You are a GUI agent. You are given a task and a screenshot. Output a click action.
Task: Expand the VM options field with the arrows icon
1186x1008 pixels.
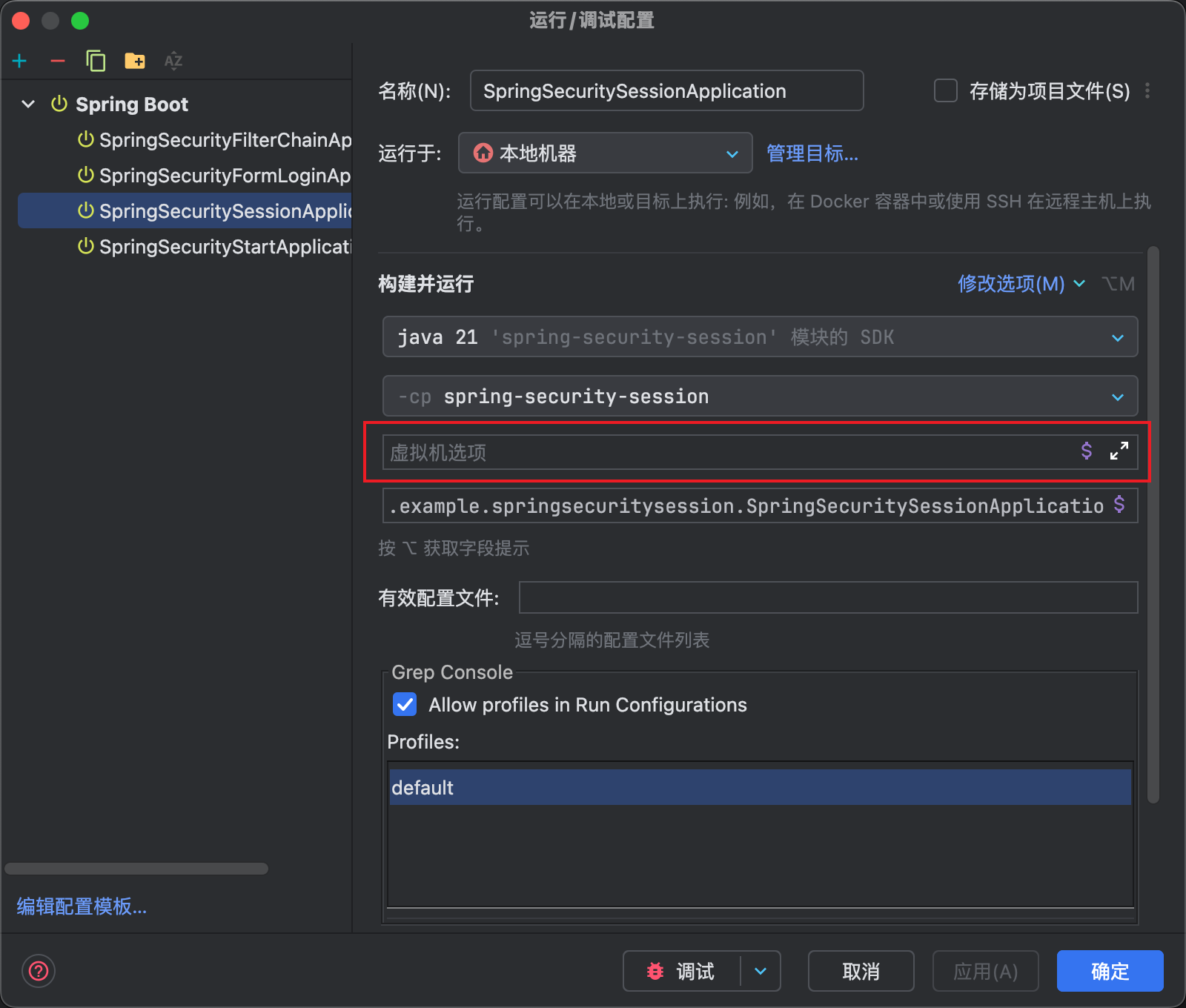pos(1119,451)
